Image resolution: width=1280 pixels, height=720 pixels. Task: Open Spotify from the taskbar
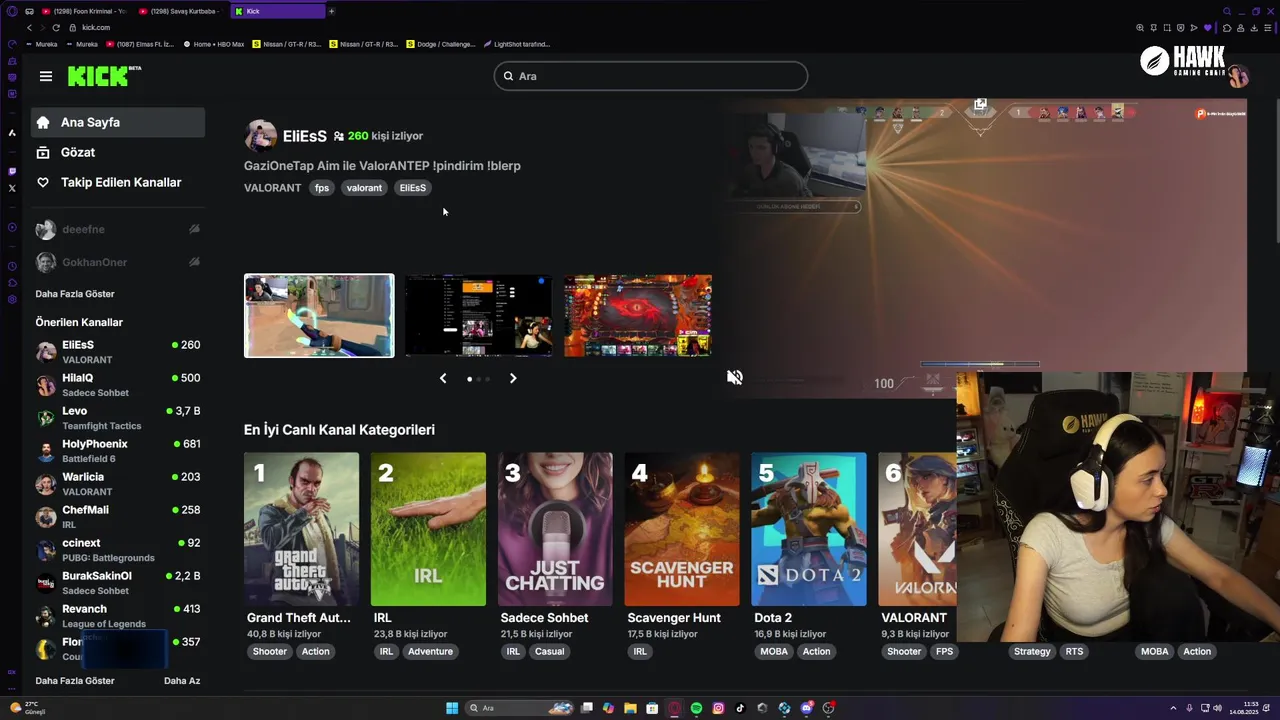coord(696,708)
